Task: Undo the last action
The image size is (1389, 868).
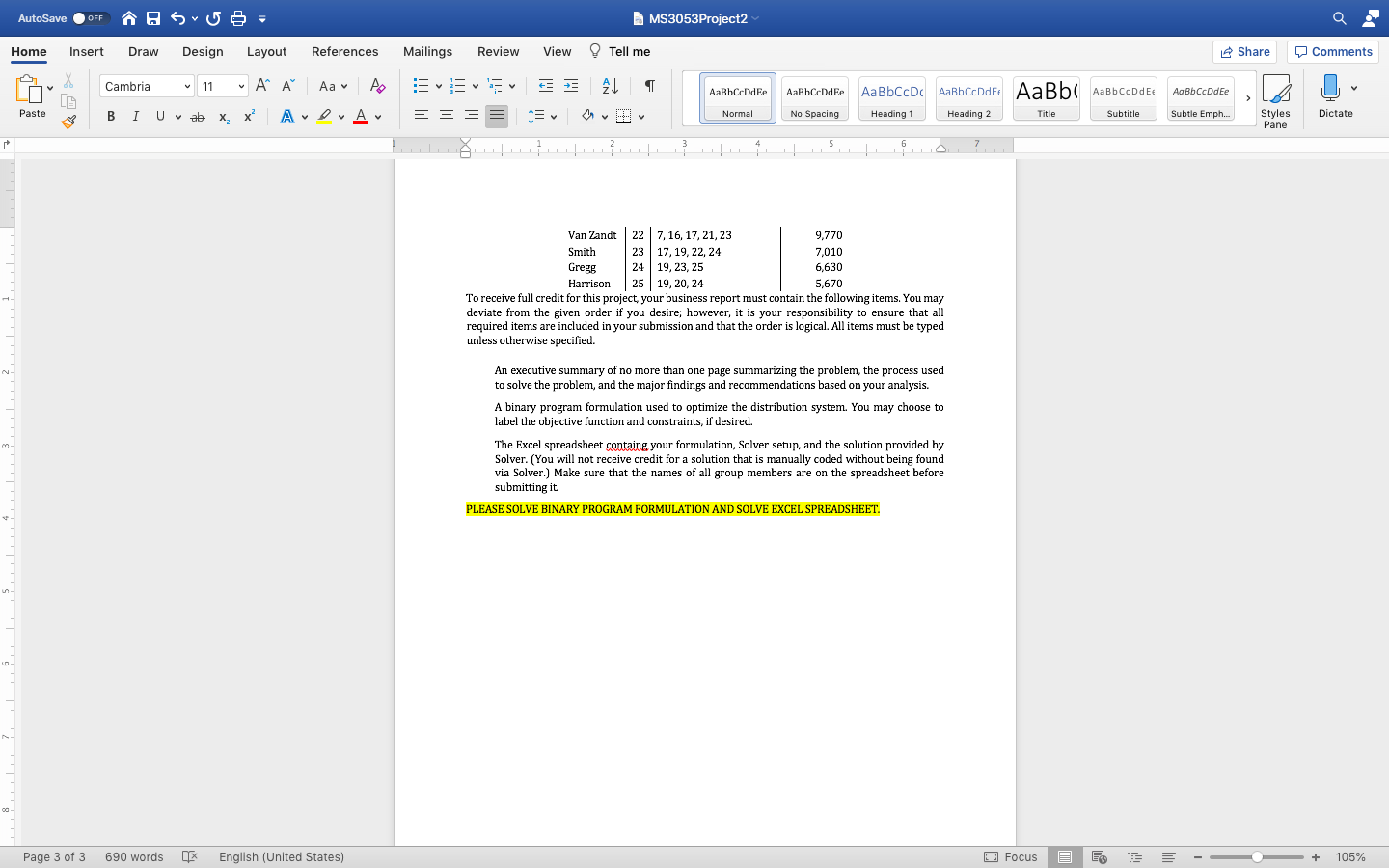Action: 177,18
